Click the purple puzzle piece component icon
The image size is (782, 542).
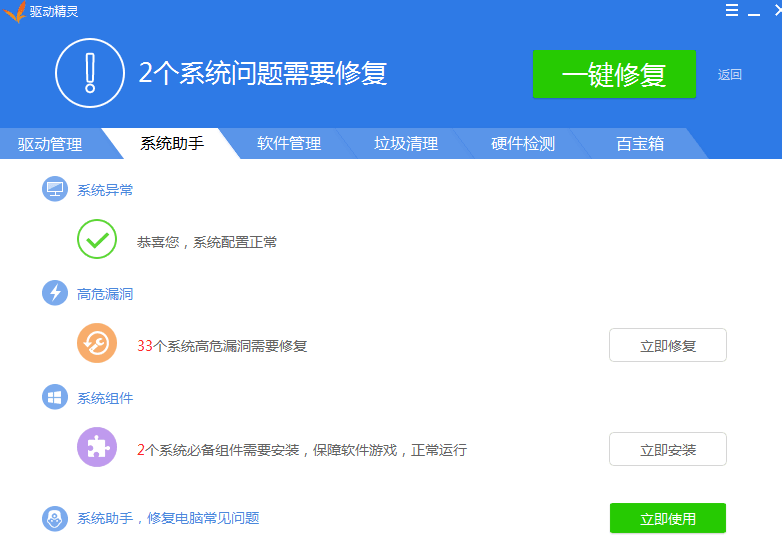point(97,449)
